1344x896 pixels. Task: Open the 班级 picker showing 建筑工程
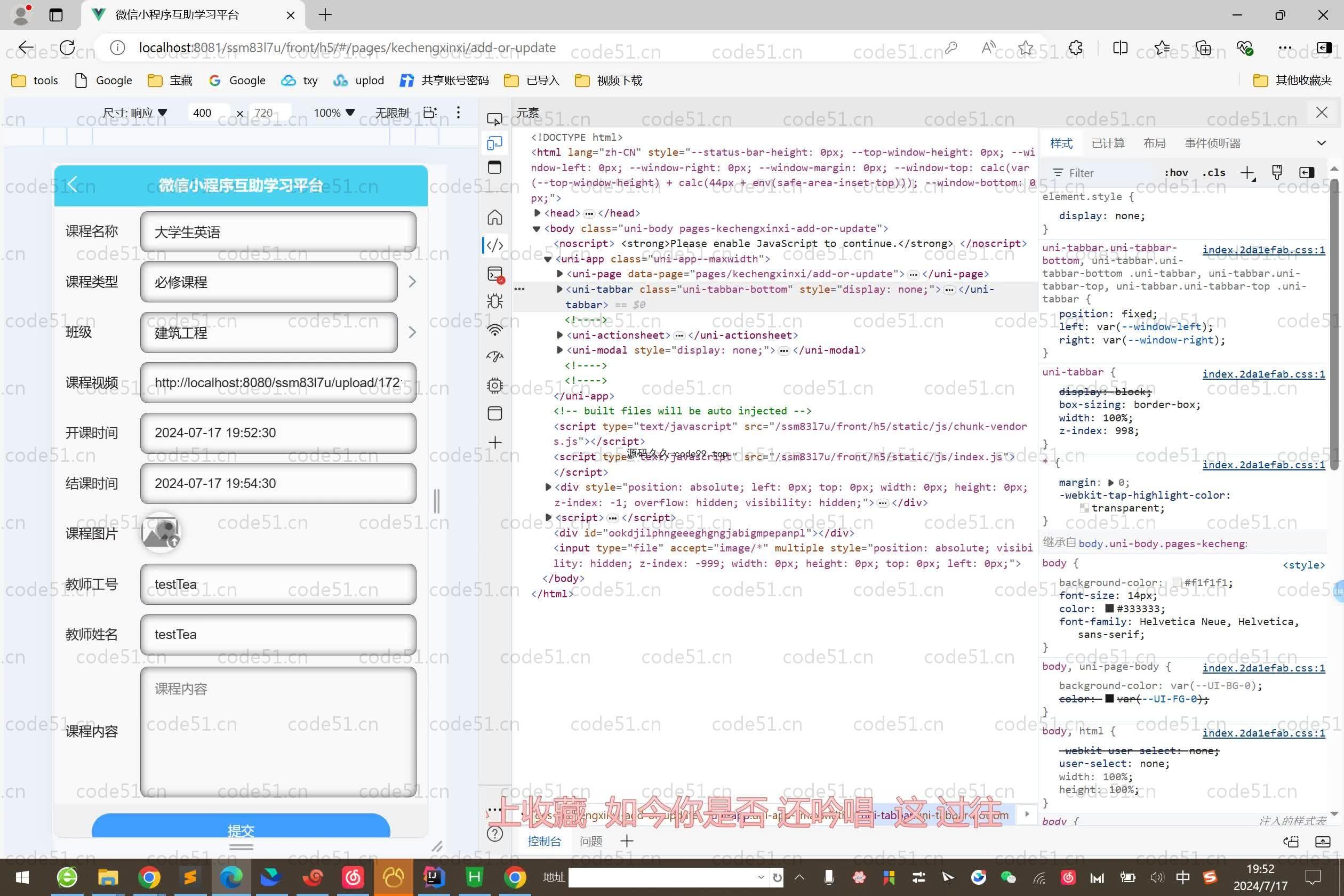click(x=269, y=333)
